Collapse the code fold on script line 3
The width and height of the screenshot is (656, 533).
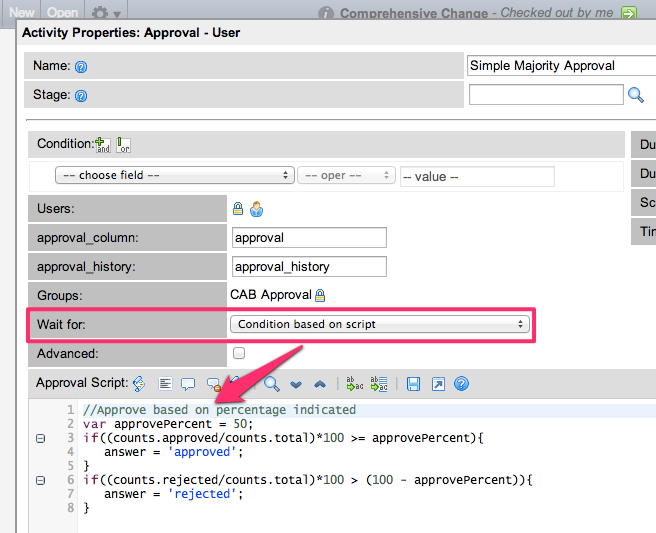coord(40,438)
